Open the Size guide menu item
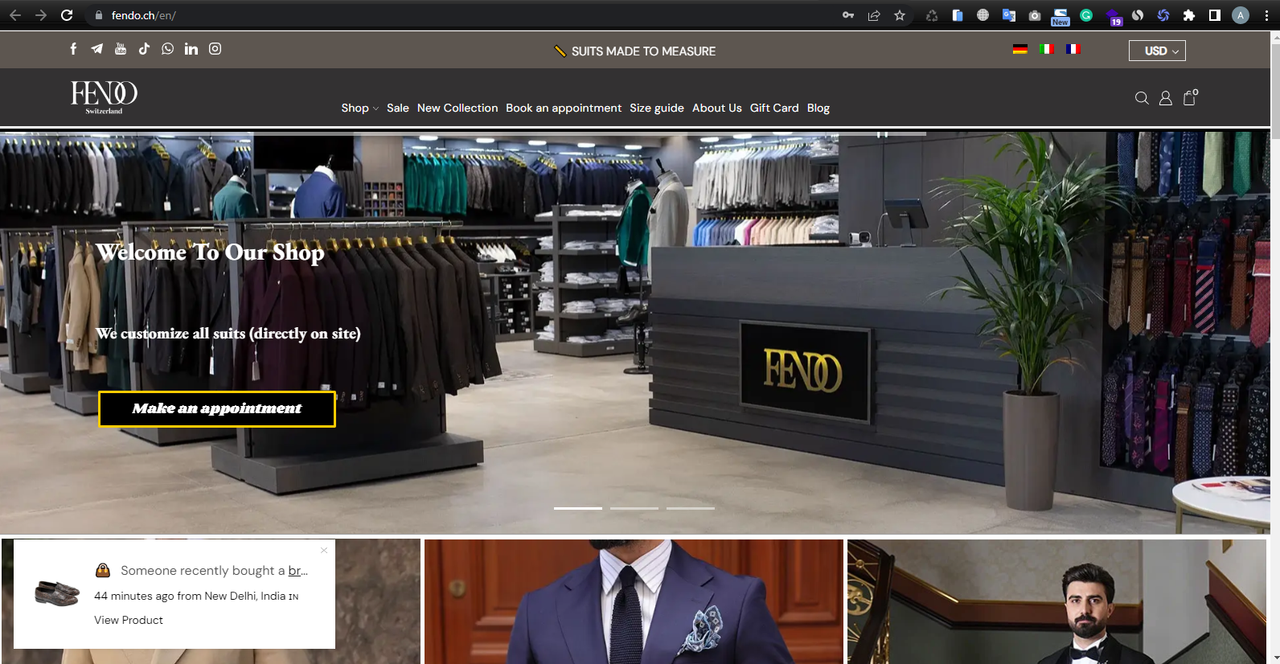This screenshot has width=1280, height=664. coord(657,108)
